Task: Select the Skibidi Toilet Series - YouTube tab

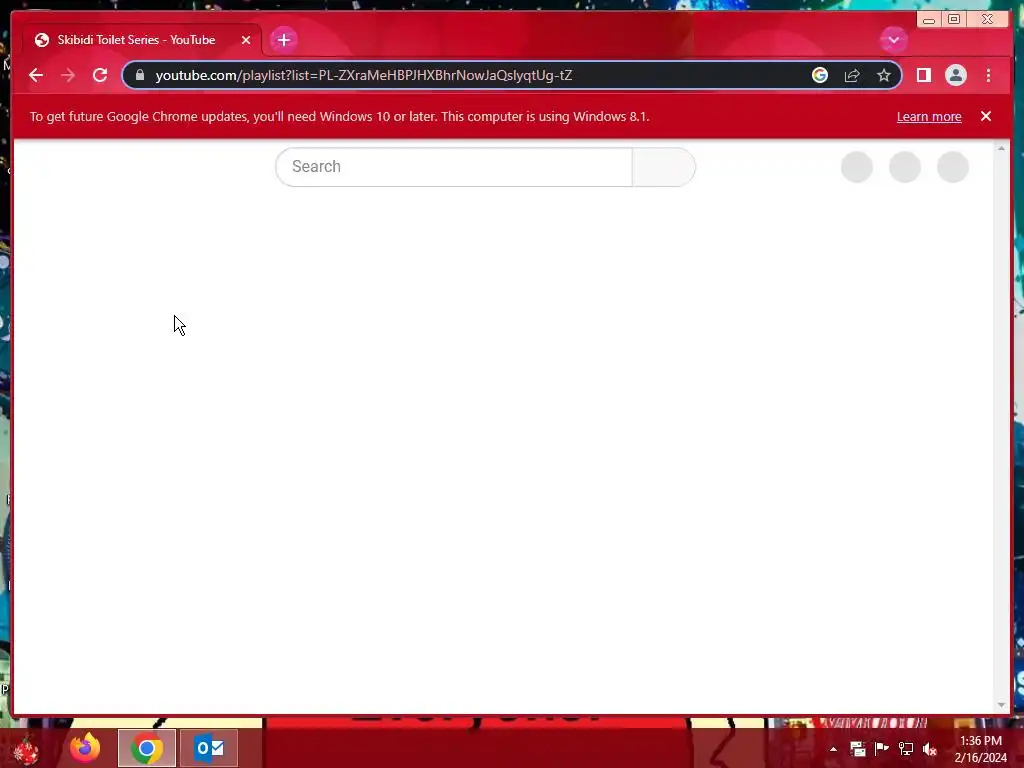Action: coord(142,40)
